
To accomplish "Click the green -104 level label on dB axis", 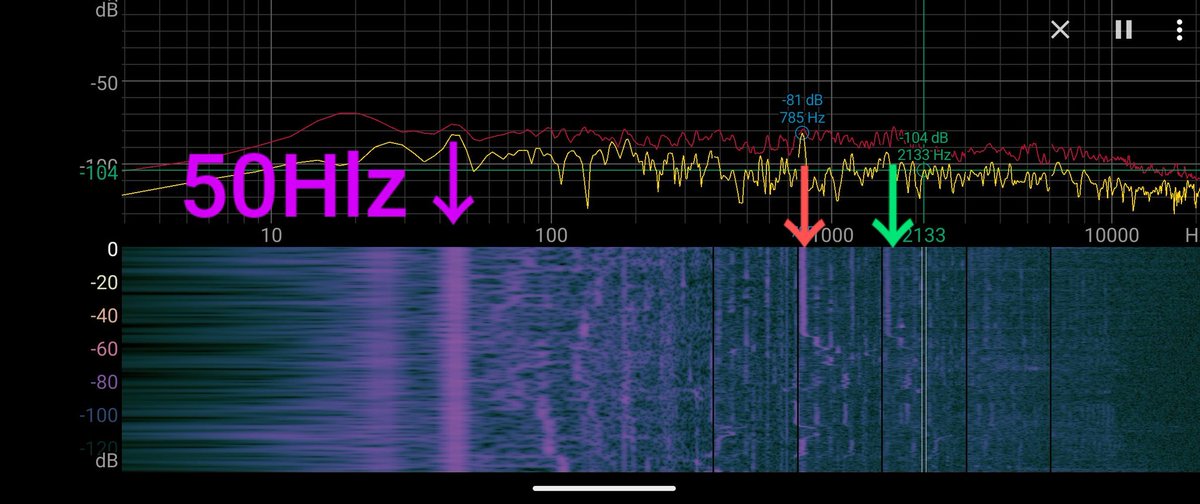I will [98, 173].
